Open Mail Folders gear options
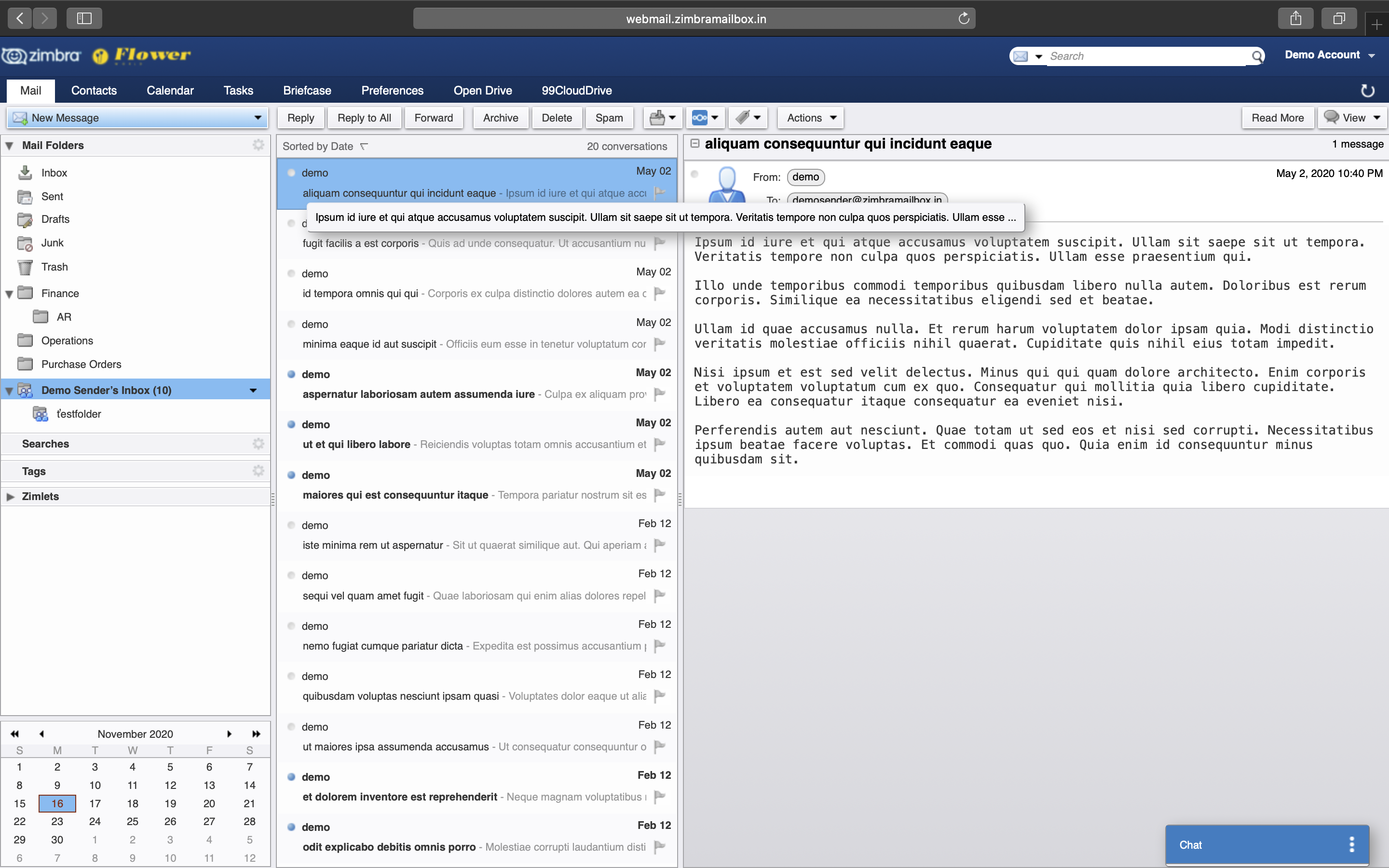The width and height of the screenshot is (1389, 868). [259, 145]
